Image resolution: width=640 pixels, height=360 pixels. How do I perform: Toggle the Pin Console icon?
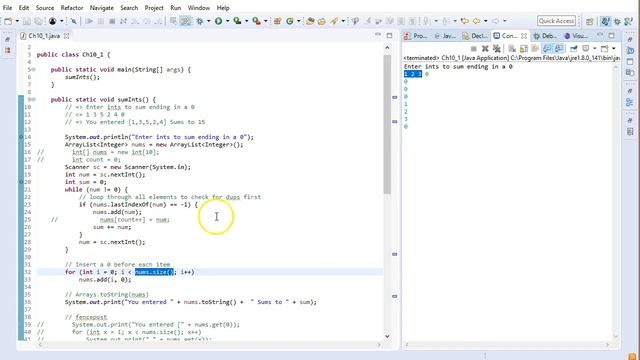tap(573, 49)
